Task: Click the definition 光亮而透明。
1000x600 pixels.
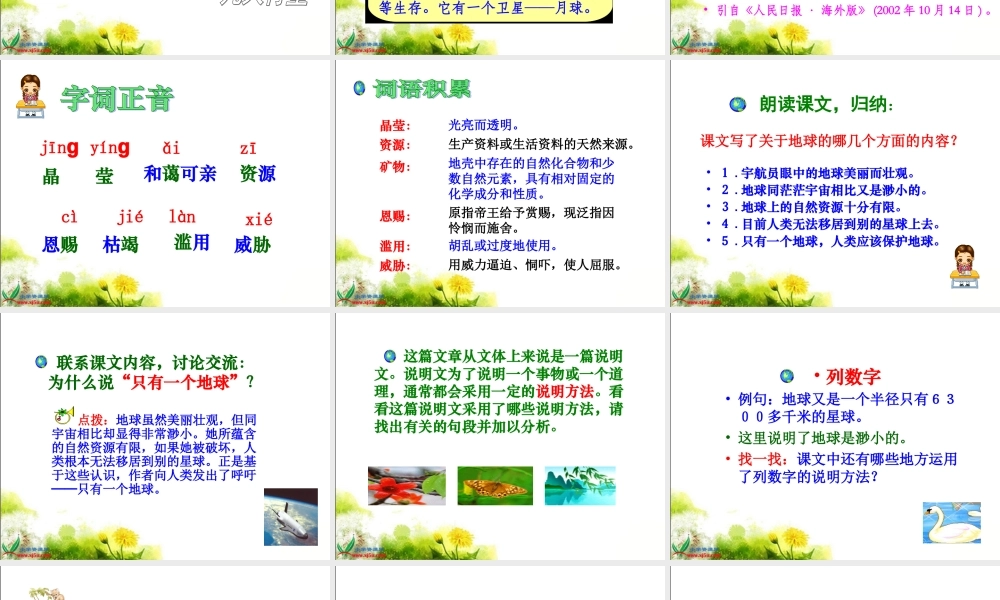Action: coord(485,125)
